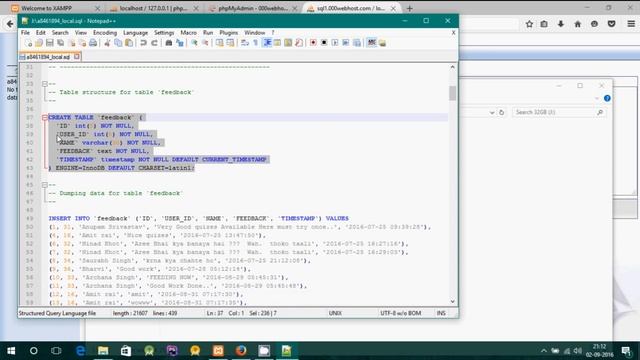Toggle the Indent Guide icon

(x=267, y=43)
